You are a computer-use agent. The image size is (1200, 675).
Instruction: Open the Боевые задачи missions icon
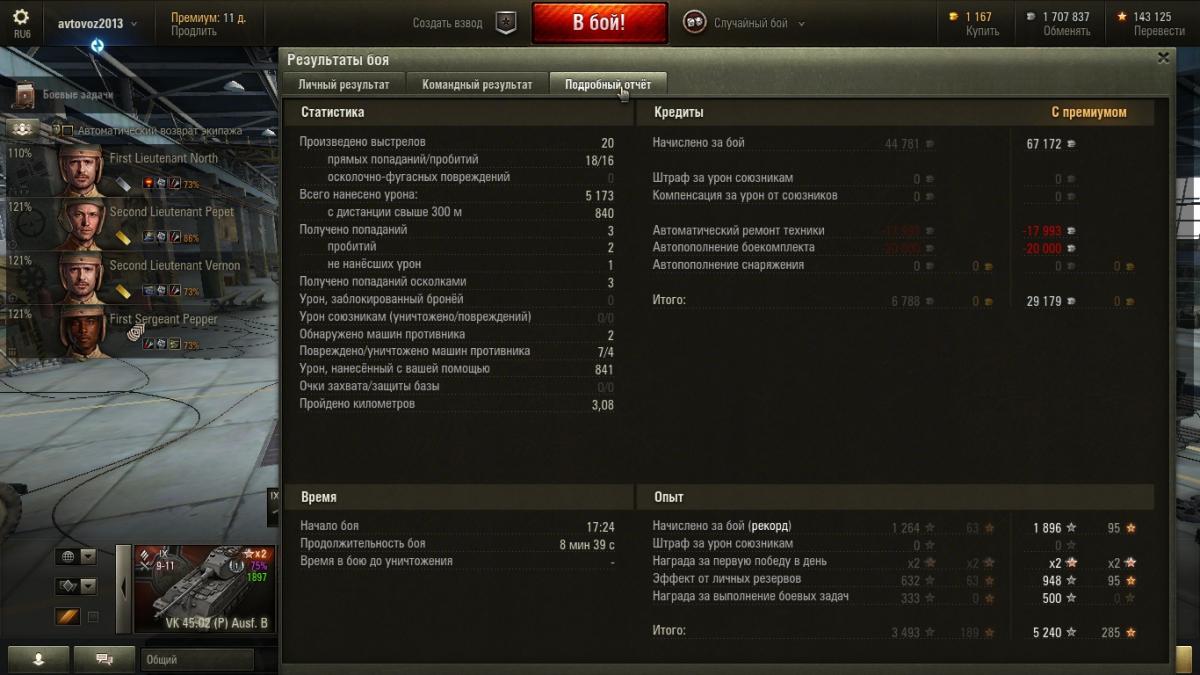pos(25,94)
